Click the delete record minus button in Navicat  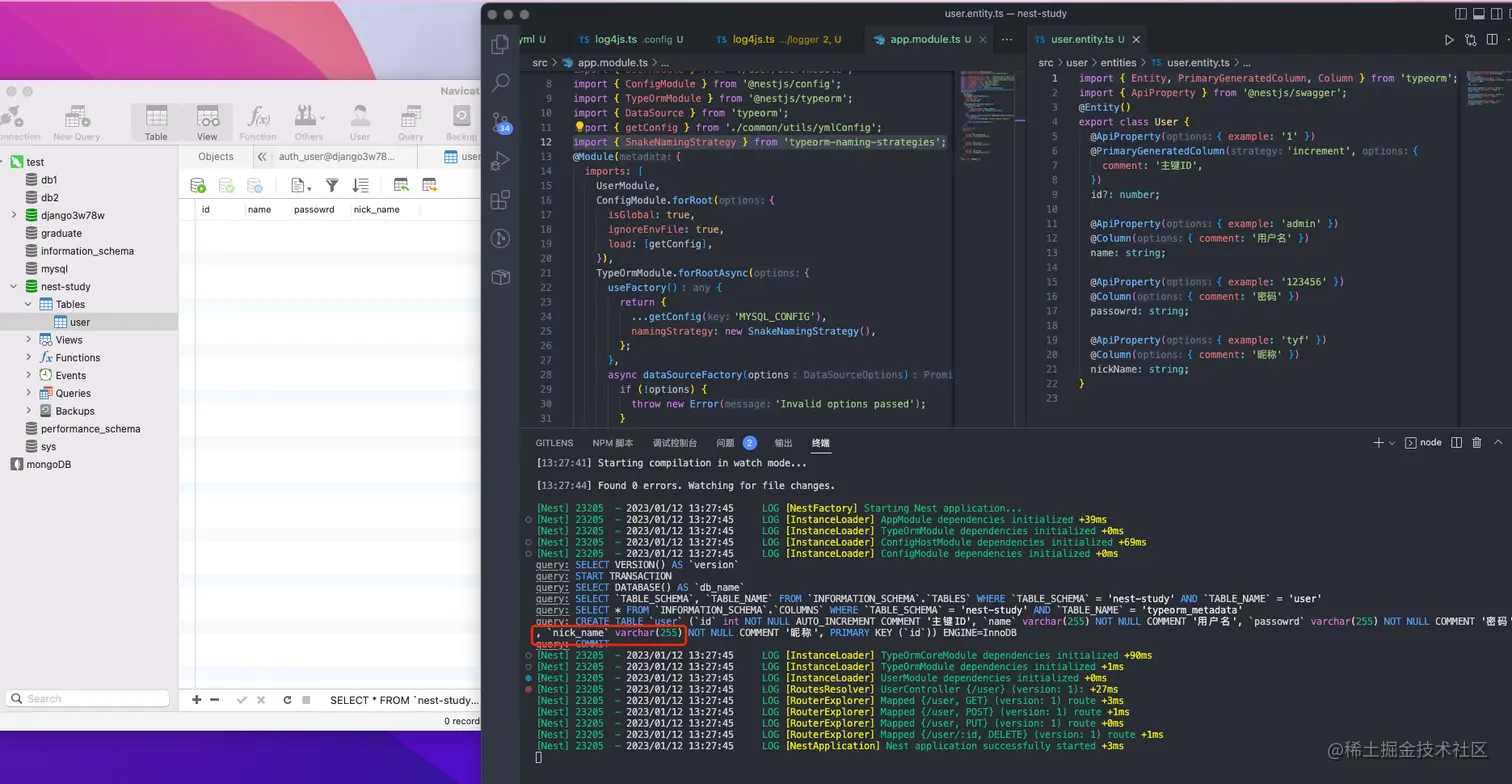click(x=214, y=700)
